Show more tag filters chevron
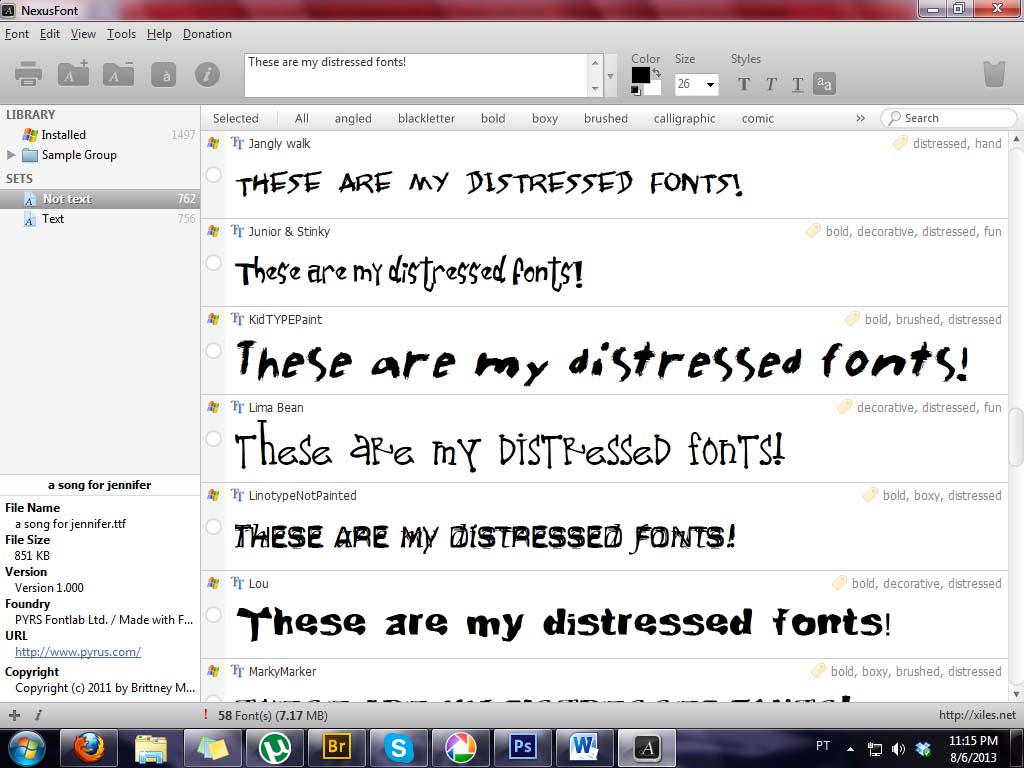Image resolution: width=1024 pixels, height=768 pixels. (x=860, y=118)
